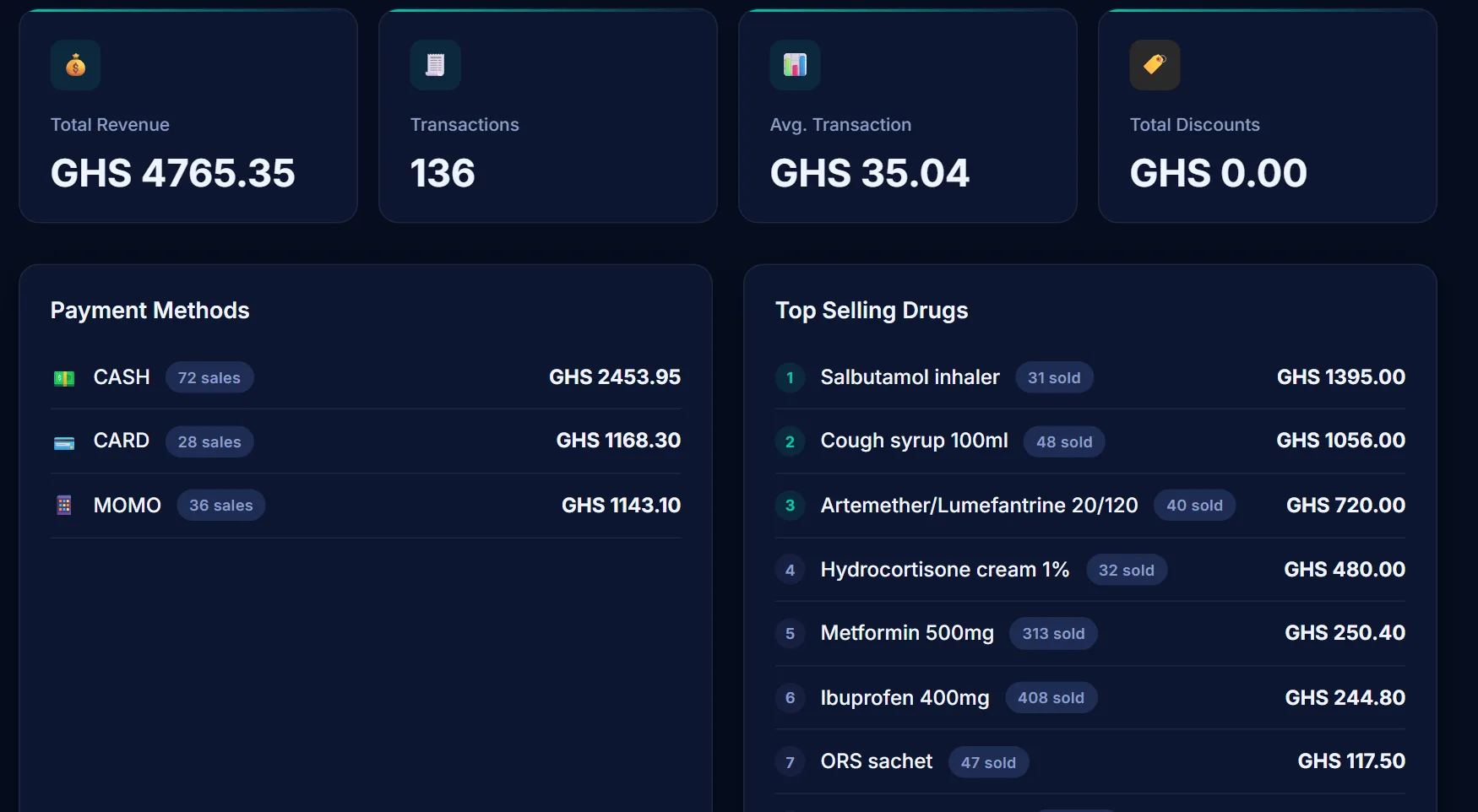Click the cash banknote icon
Screen dimensions: 1478x812
tap(64, 378)
